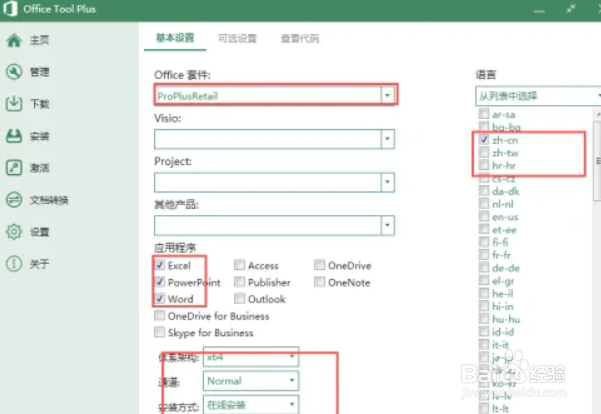Open the 管理 manage section
The image size is (601, 414).
pyautogui.click(x=28, y=72)
